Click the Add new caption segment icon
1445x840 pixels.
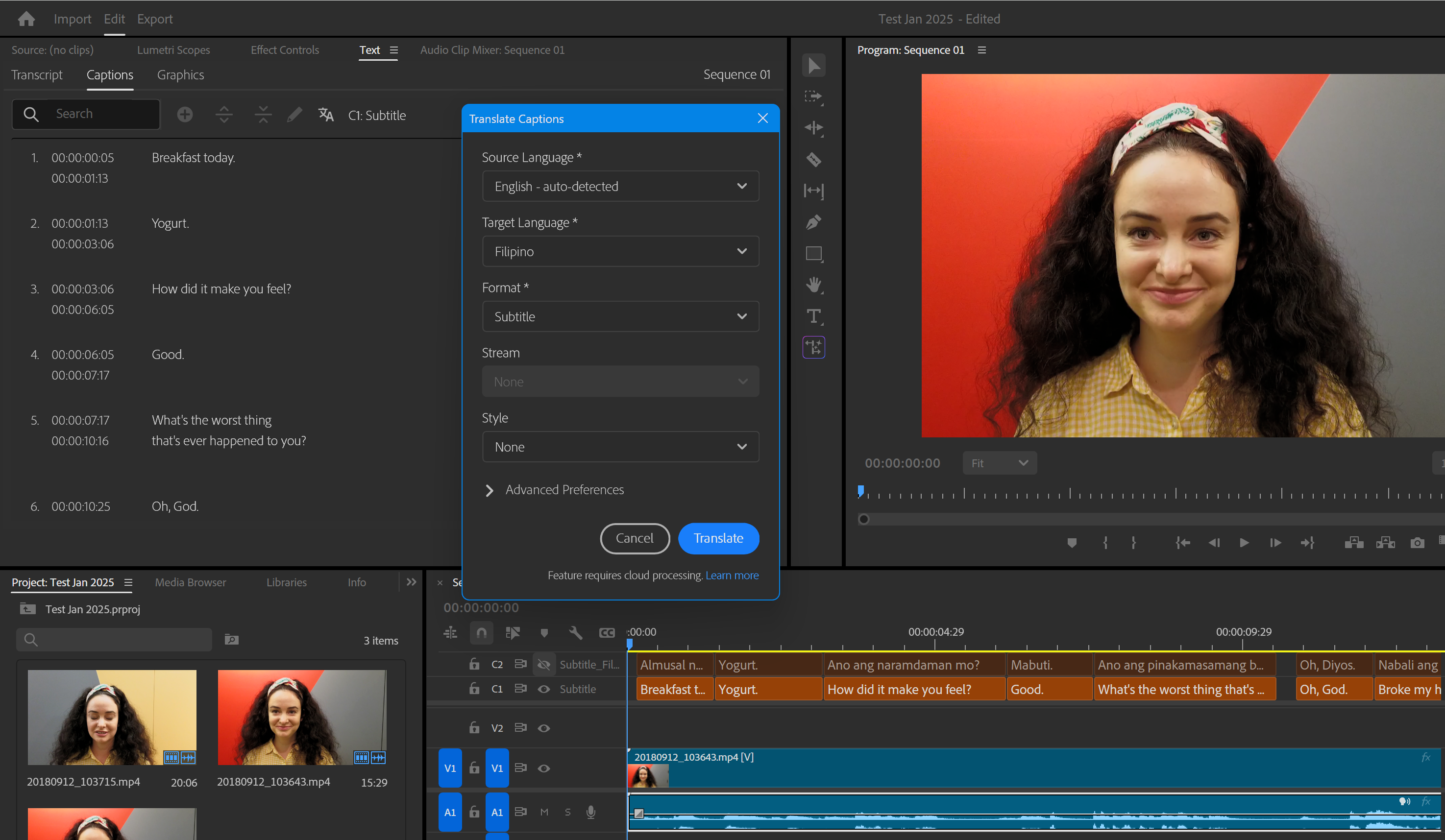(185, 115)
